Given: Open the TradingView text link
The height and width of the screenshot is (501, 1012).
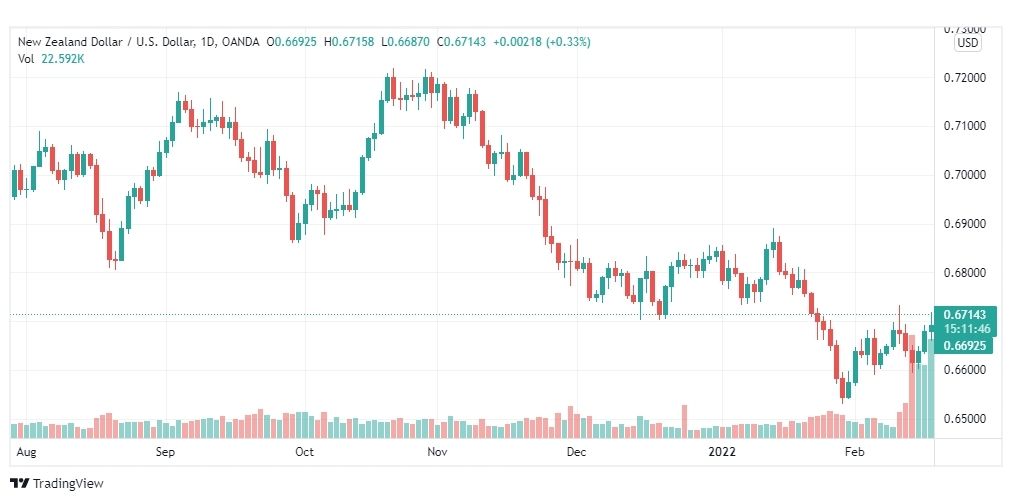Looking at the screenshot, I should pos(68,483).
